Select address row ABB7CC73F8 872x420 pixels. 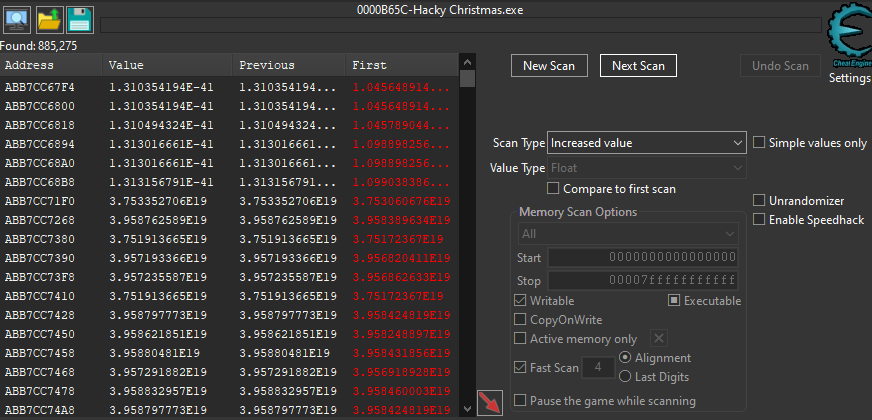point(229,277)
